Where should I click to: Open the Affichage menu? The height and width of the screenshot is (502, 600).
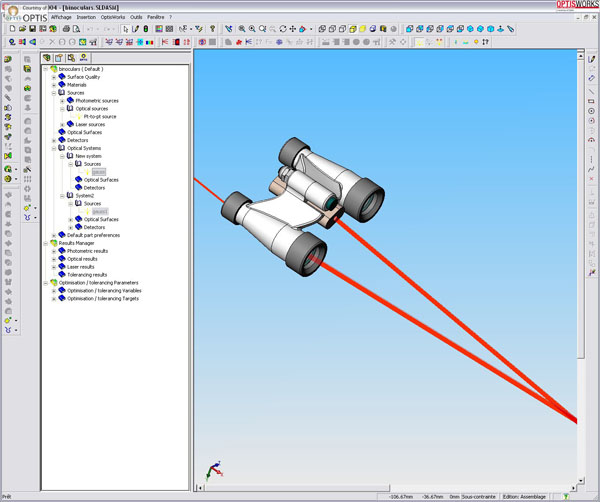61,17
